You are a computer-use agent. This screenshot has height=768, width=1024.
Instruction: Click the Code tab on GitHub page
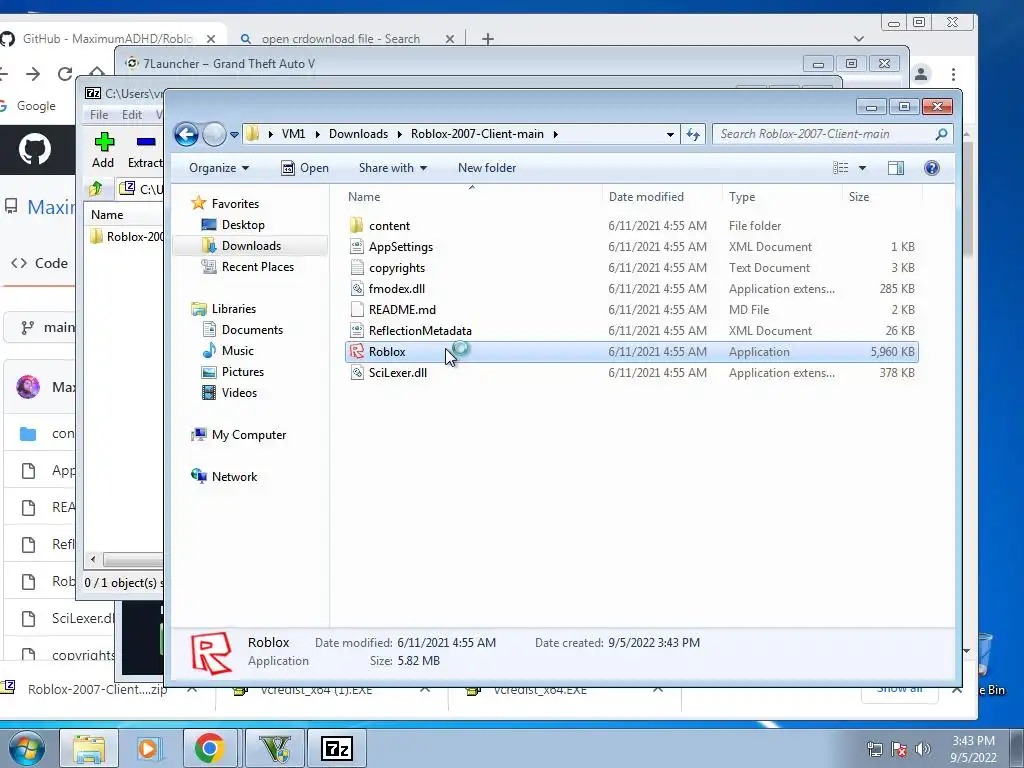(x=40, y=263)
